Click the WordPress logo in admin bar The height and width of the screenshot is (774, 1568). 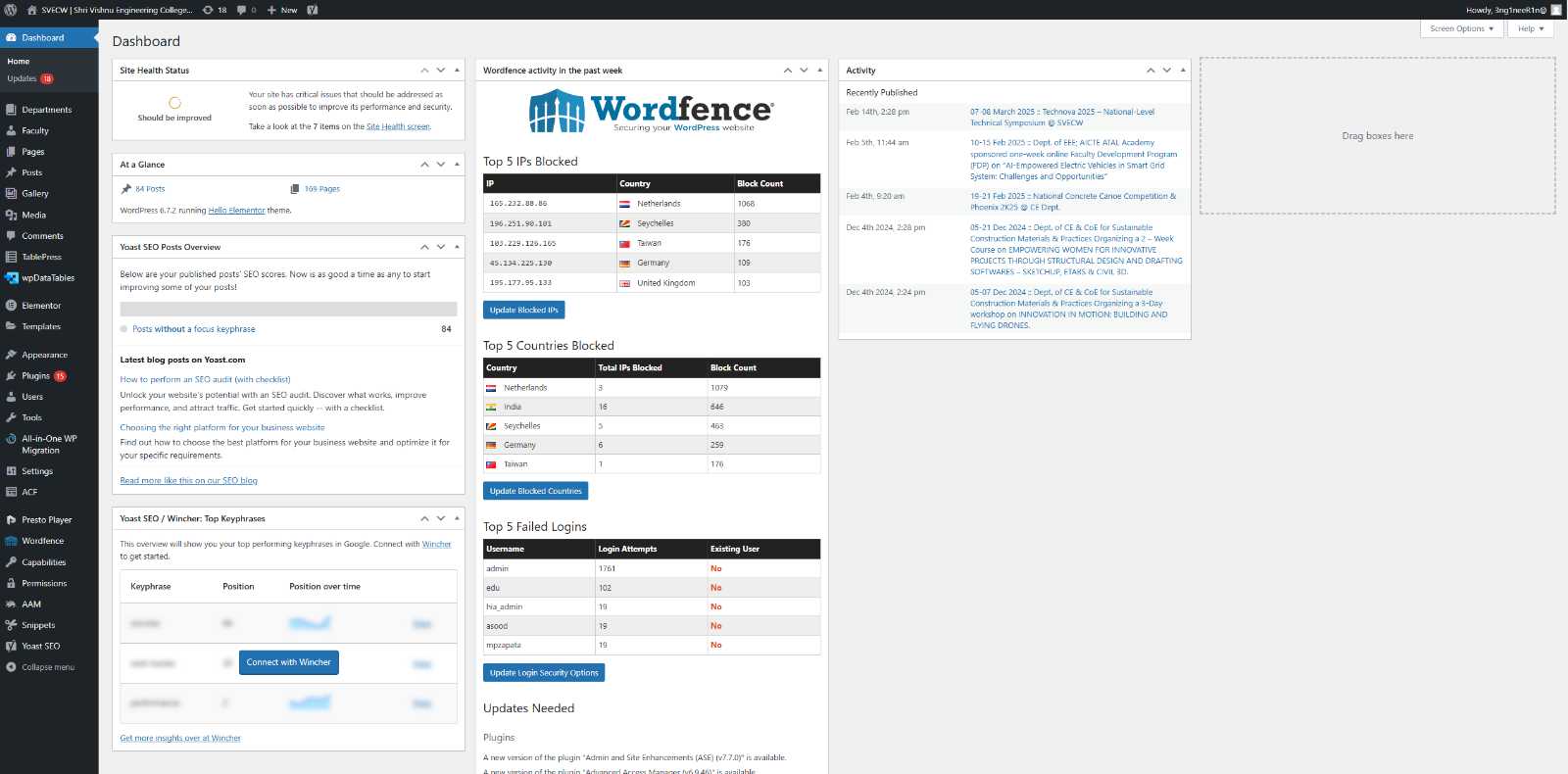coord(11,10)
